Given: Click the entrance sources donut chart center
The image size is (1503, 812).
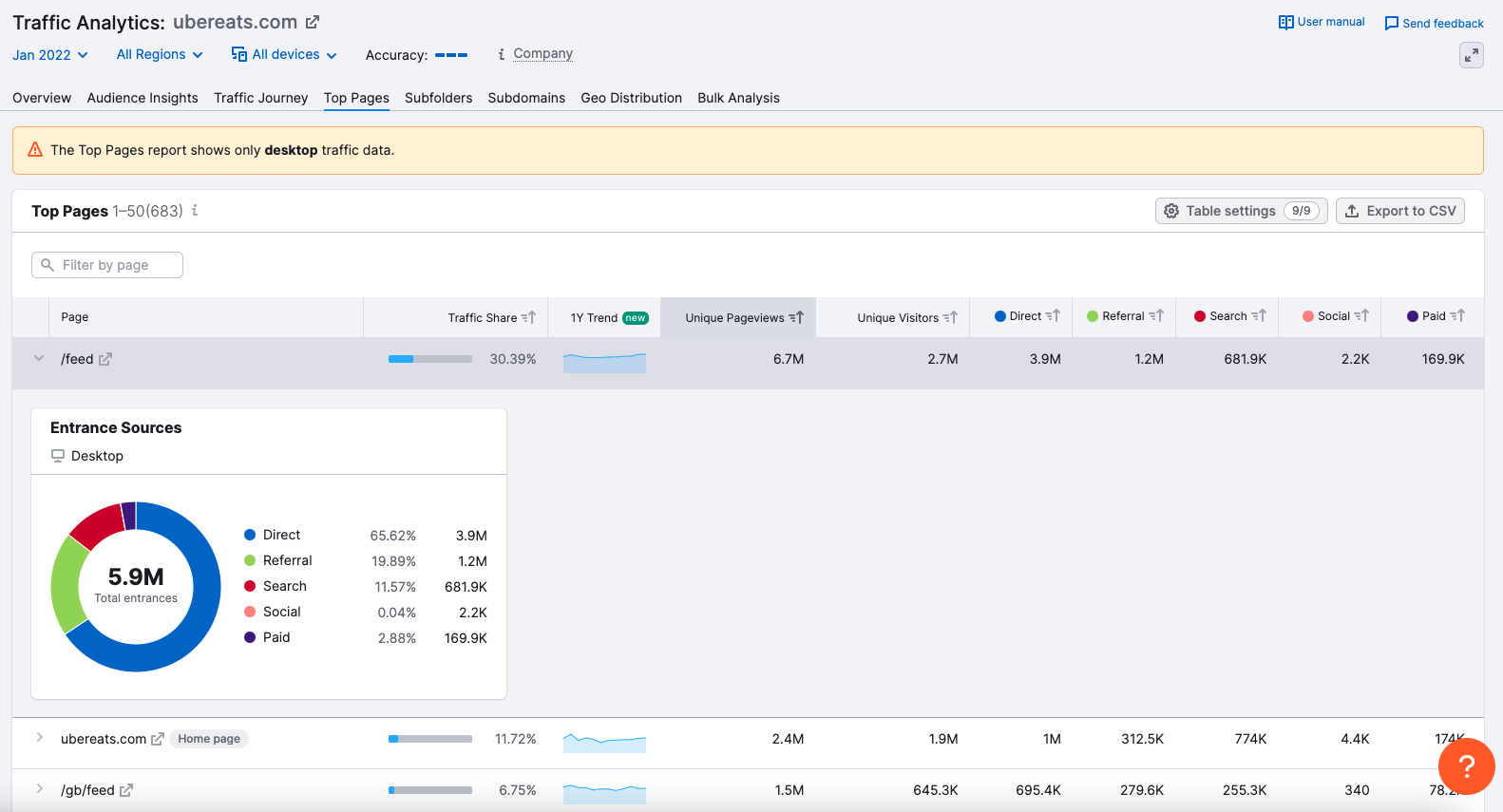Looking at the screenshot, I should tap(136, 587).
